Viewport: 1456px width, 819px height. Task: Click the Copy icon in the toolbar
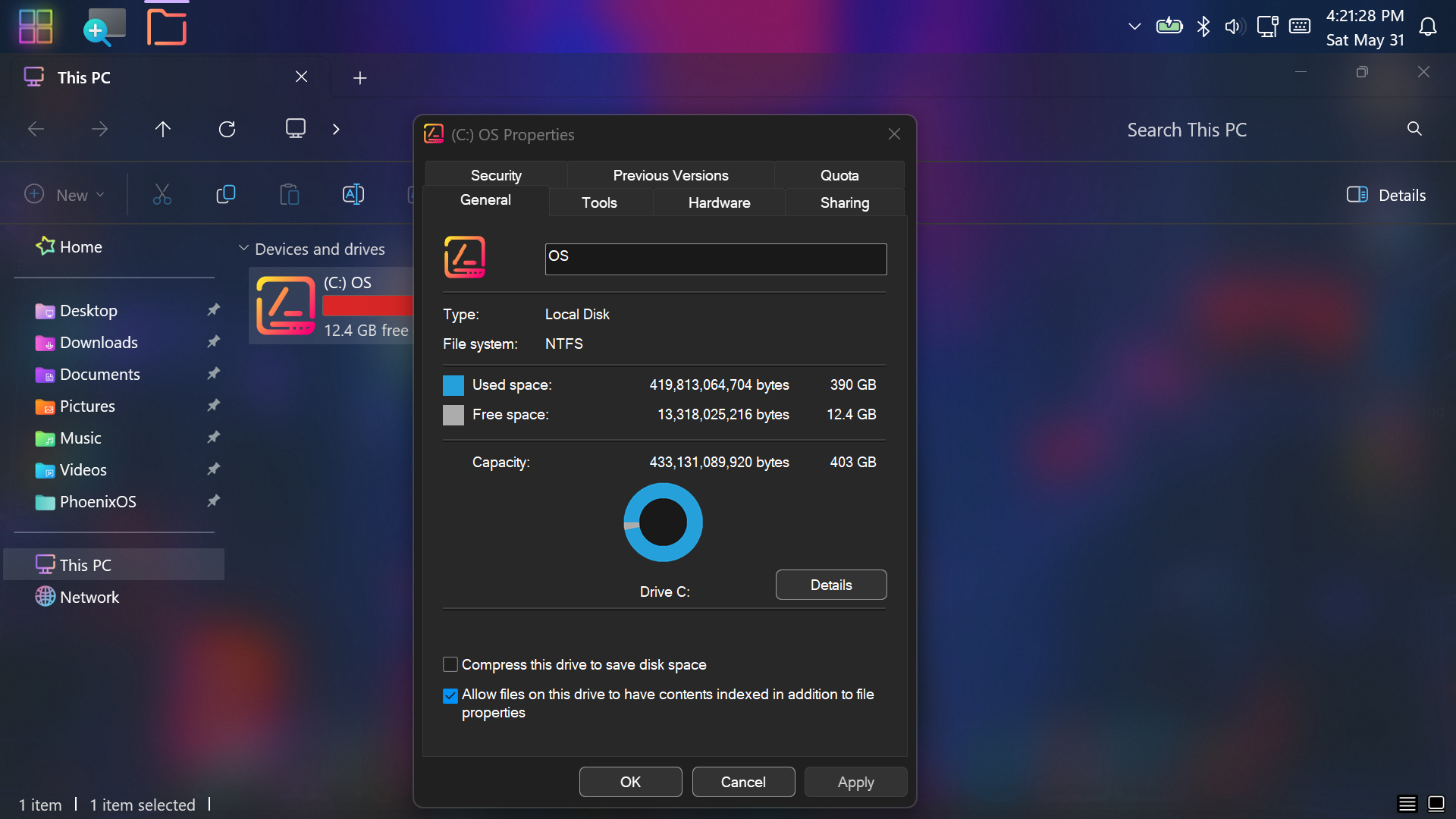click(226, 195)
